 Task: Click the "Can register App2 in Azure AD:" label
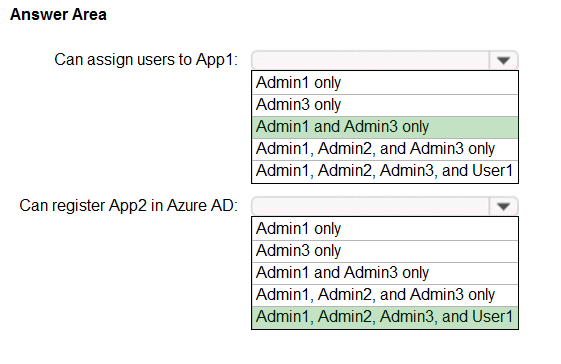tap(128, 206)
